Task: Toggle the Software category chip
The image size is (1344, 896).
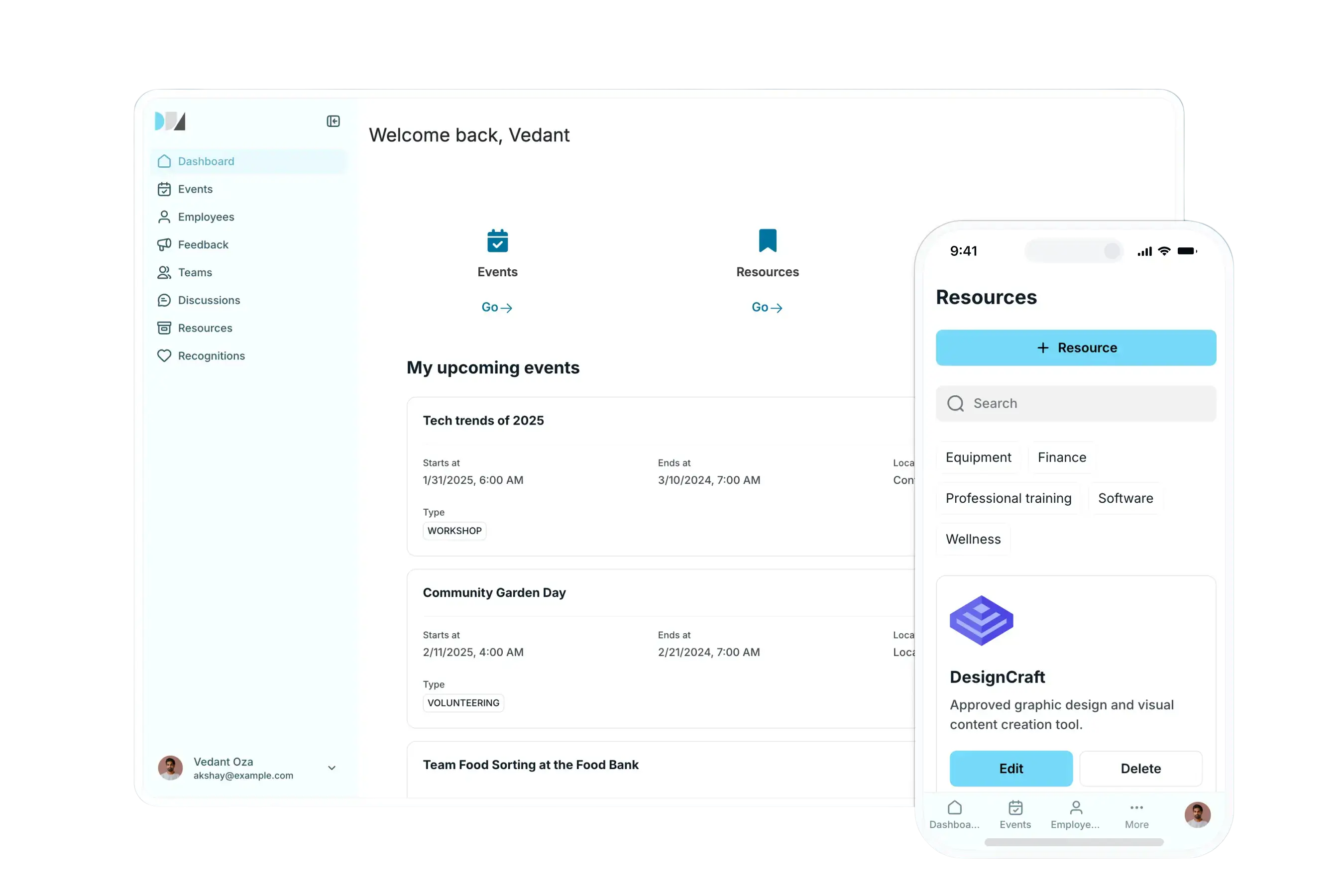Action: pyautogui.click(x=1125, y=498)
